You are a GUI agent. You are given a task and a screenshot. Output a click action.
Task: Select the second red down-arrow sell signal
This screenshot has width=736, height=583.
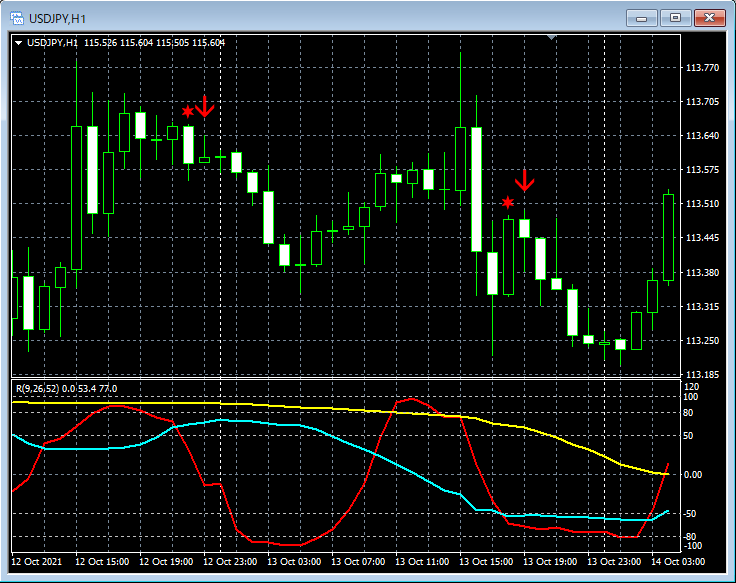pyautogui.click(x=525, y=181)
